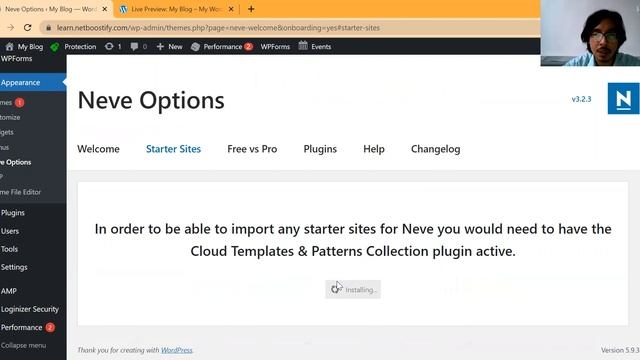
Task: Close the Live Preview browser tab
Action: coord(231,9)
